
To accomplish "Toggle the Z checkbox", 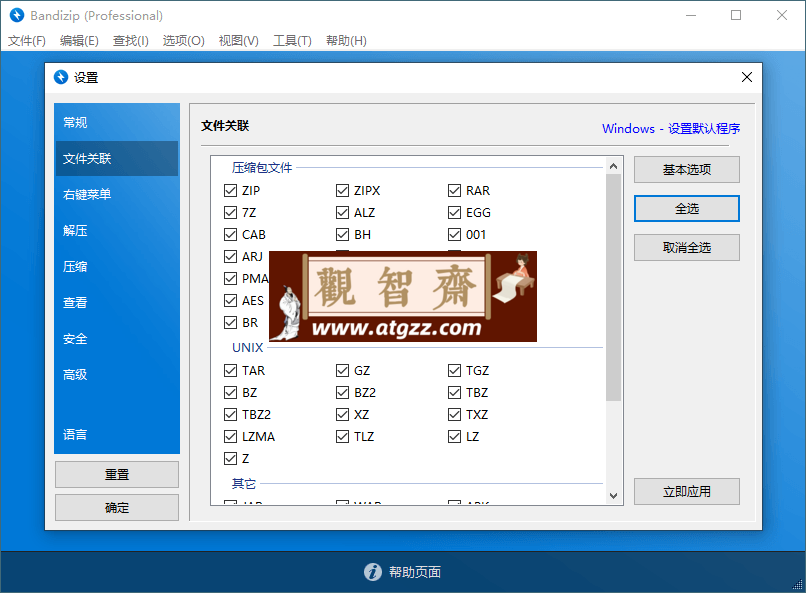I will tap(230, 458).
